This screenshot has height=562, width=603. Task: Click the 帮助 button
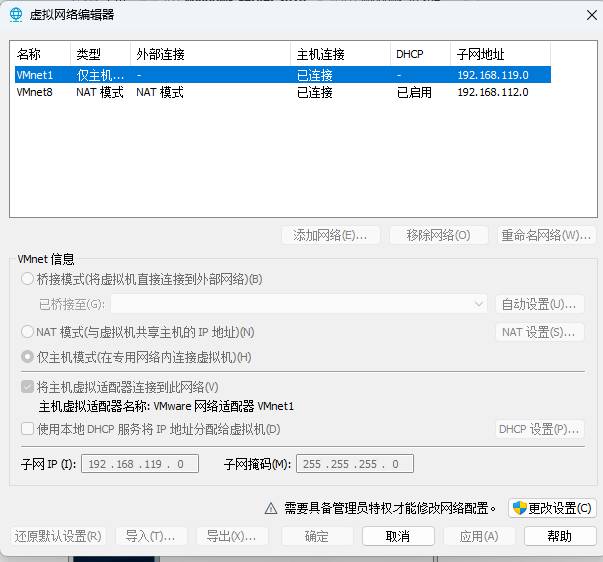point(560,536)
